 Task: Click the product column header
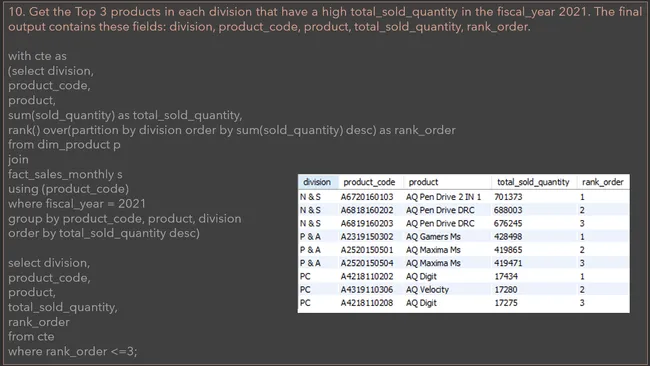423,182
